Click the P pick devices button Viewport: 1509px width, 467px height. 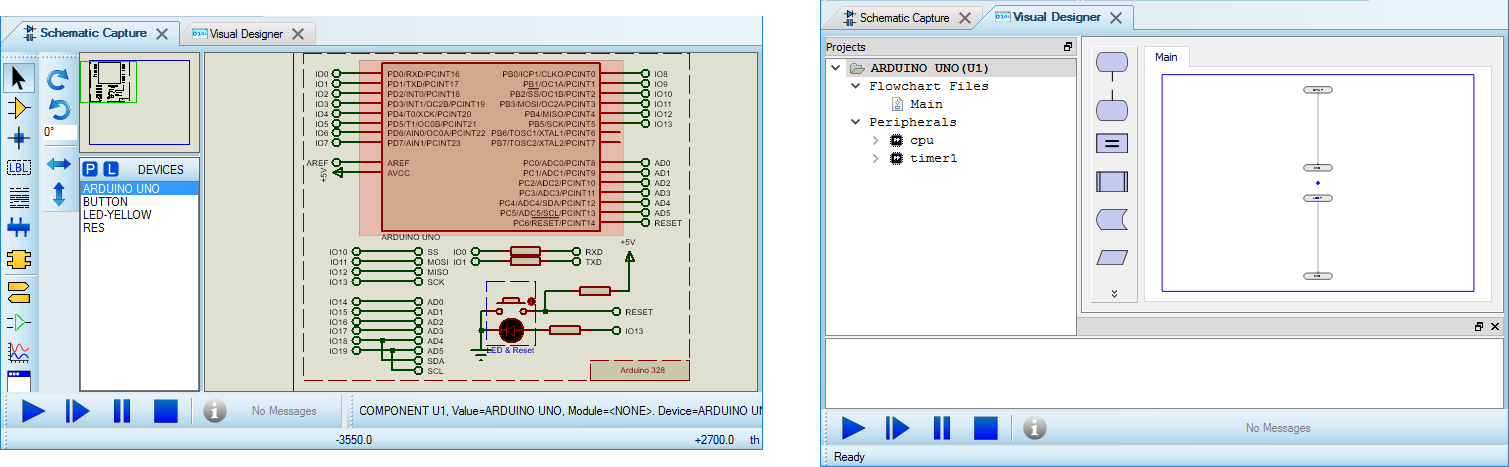(x=90, y=170)
